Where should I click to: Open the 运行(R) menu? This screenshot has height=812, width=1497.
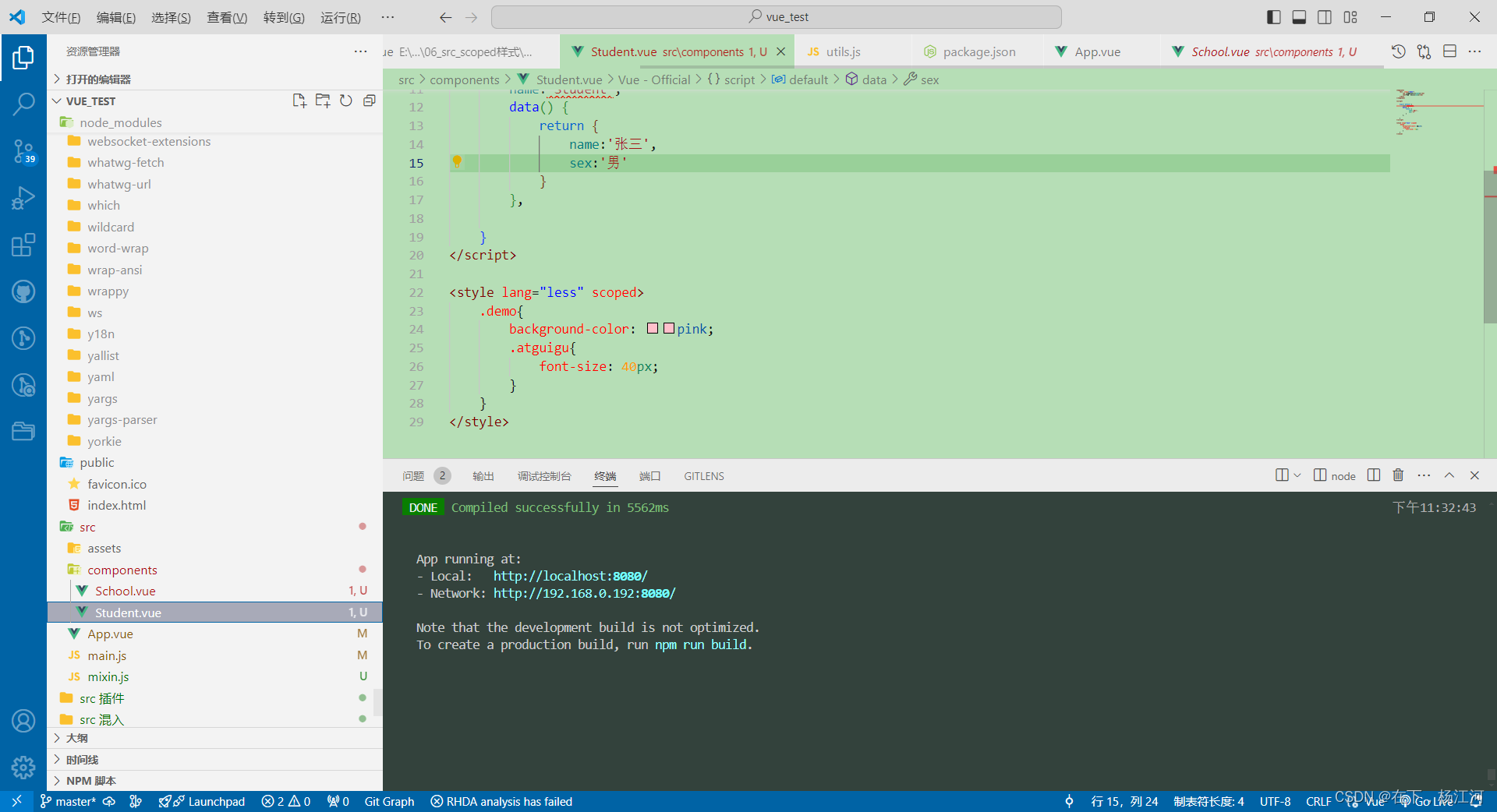click(x=341, y=17)
